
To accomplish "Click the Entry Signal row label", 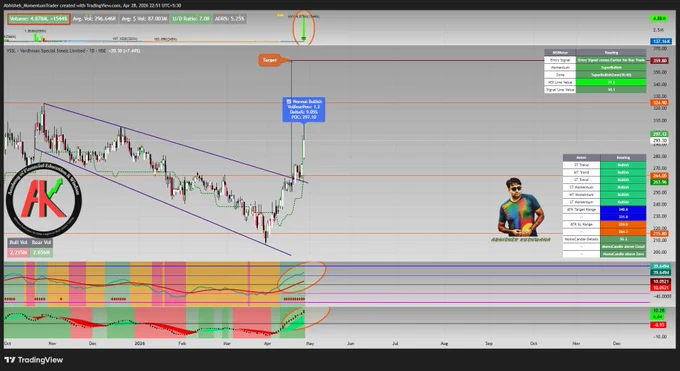I will pos(560,60).
